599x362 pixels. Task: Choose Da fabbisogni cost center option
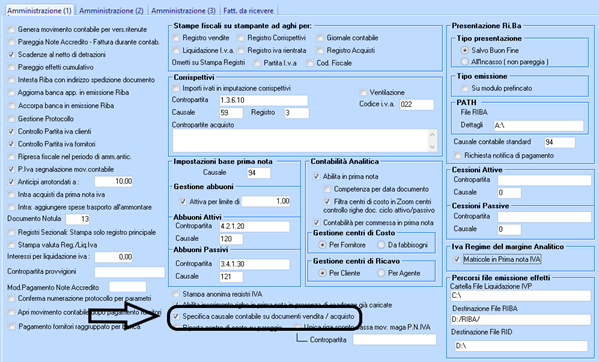pos(381,245)
